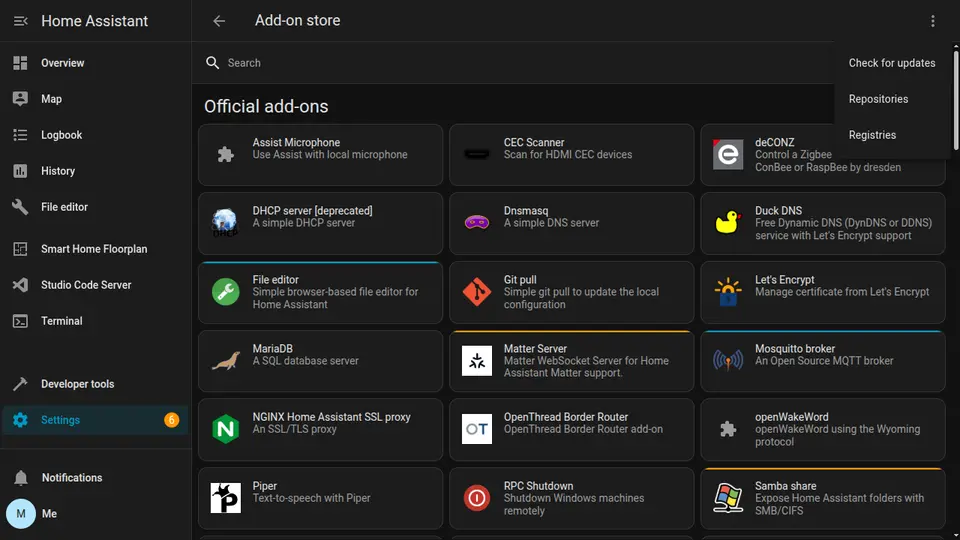Collapse the sidebar with the hamburger icon

coord(20,21)
